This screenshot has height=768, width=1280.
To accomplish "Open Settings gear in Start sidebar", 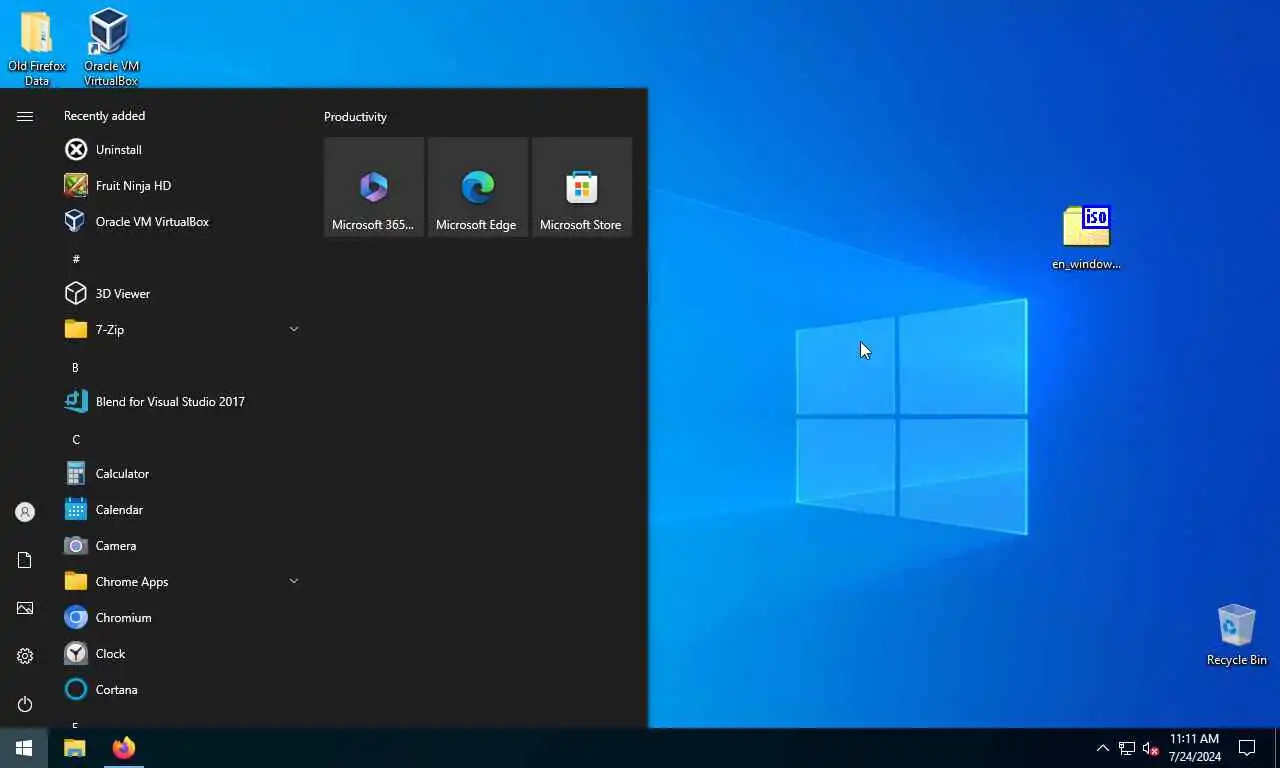I will pyautogui.click(x=25, y=656).
